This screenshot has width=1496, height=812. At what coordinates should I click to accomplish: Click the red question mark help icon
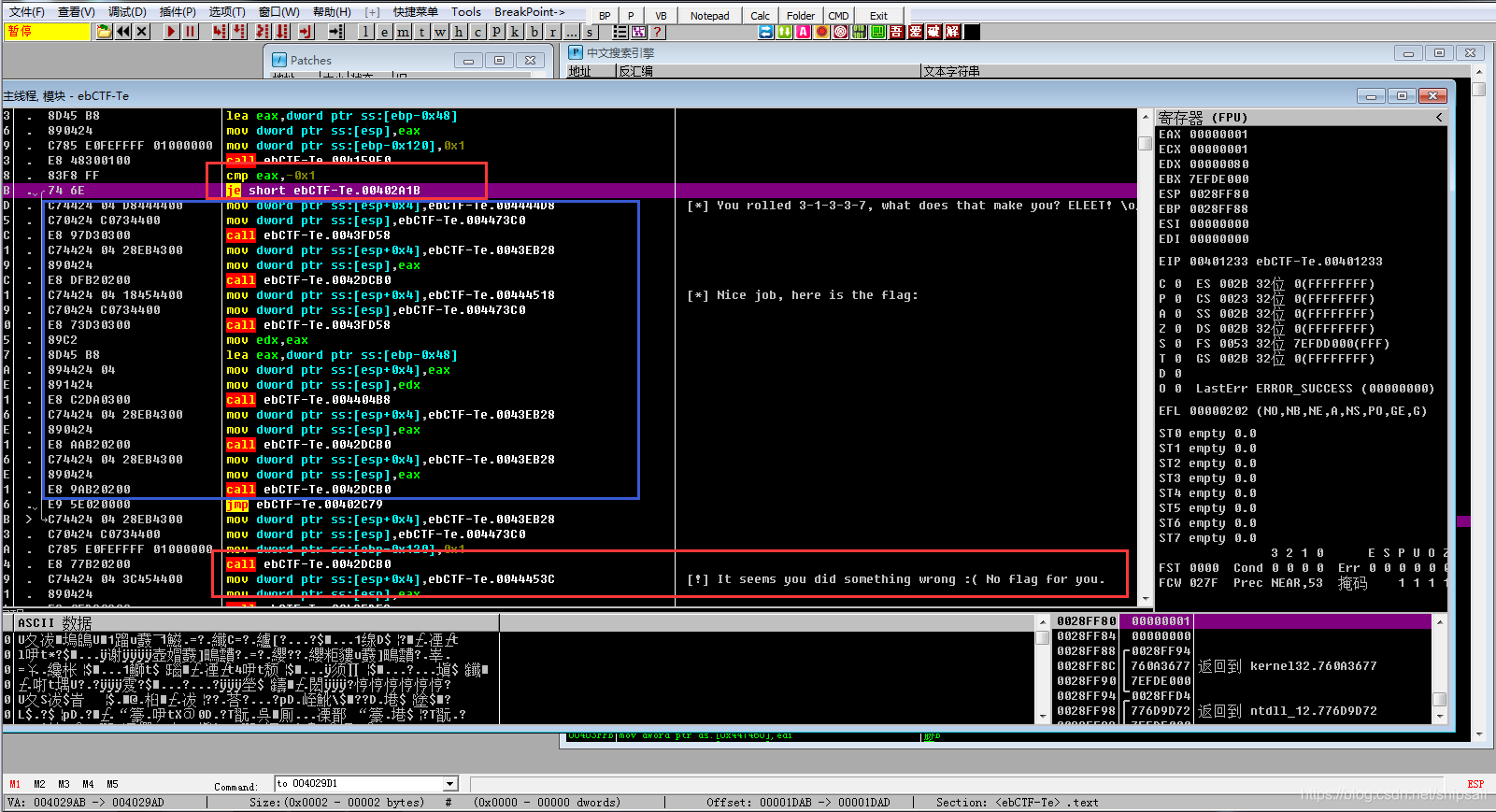tap(658, 32)
